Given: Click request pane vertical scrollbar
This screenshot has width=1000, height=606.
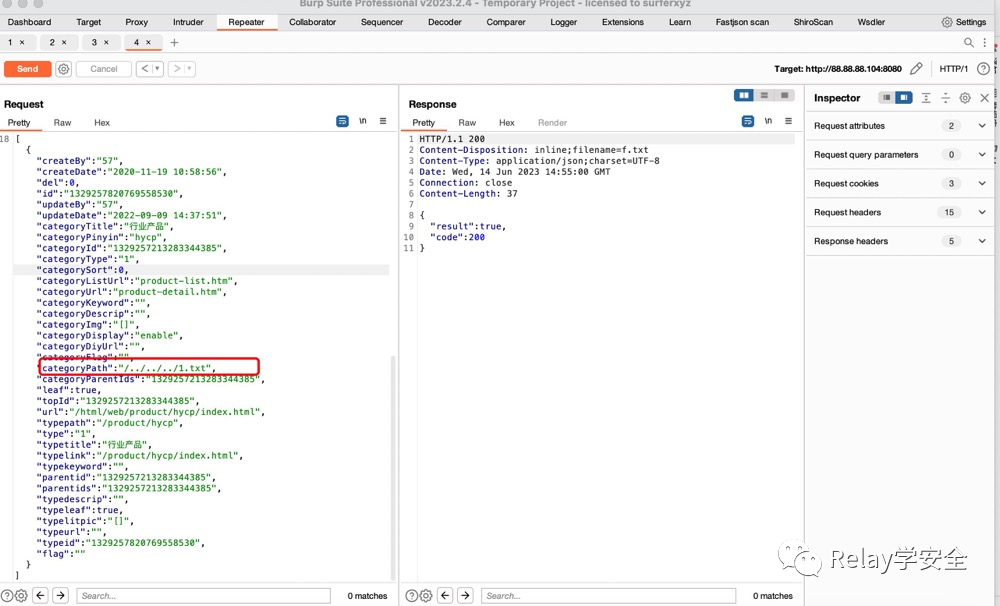Looking at the screenshot, I should 393,467.
